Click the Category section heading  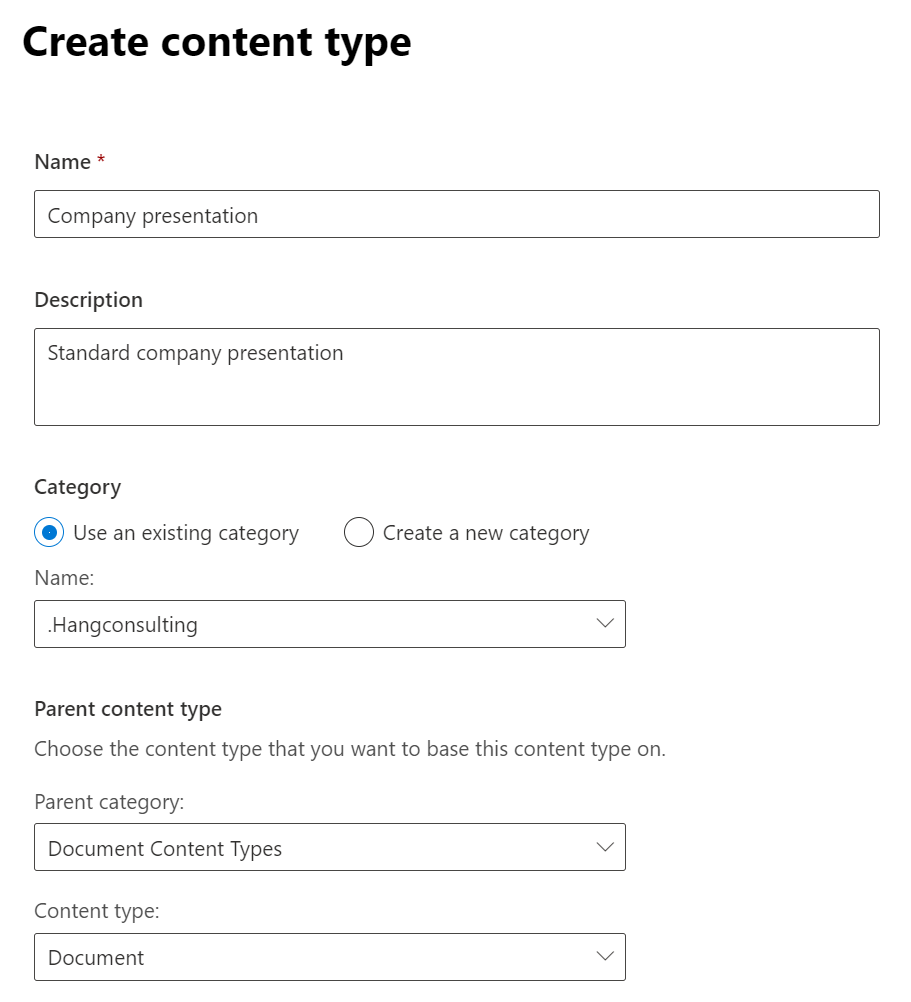[77, 488]
